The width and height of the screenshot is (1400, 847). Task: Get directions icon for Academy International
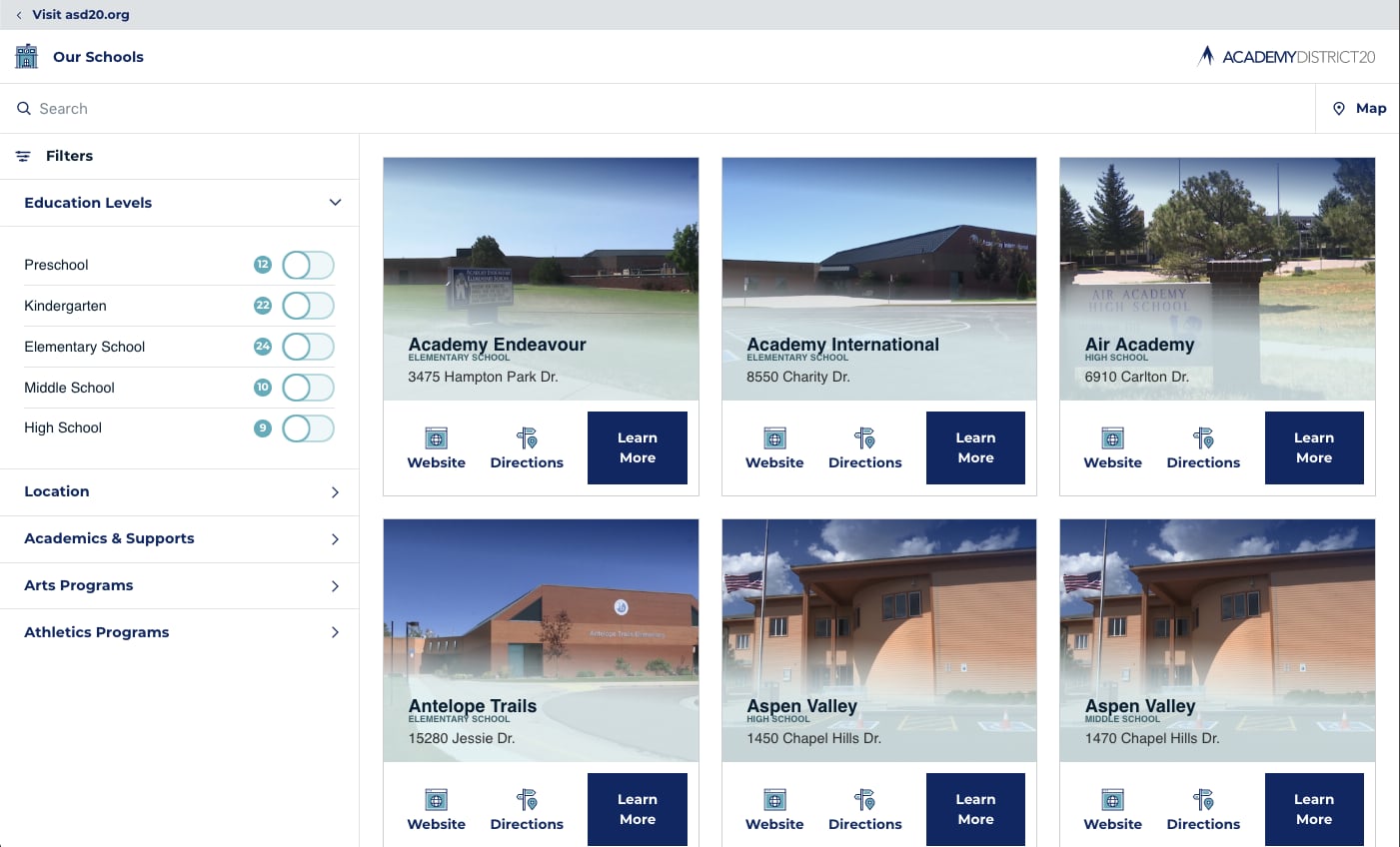865,438
